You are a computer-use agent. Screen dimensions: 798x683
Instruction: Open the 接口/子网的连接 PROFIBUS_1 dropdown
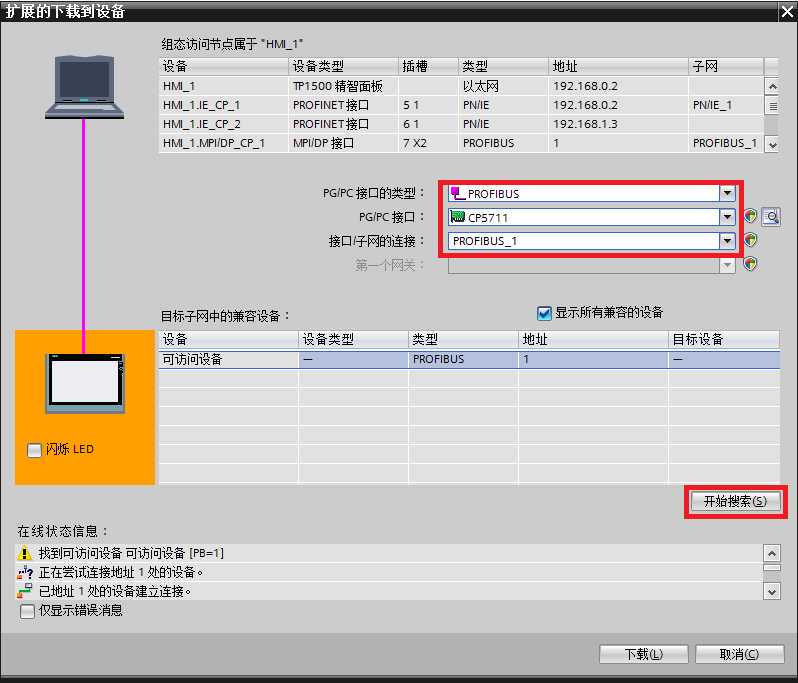[x=728, y=241]
